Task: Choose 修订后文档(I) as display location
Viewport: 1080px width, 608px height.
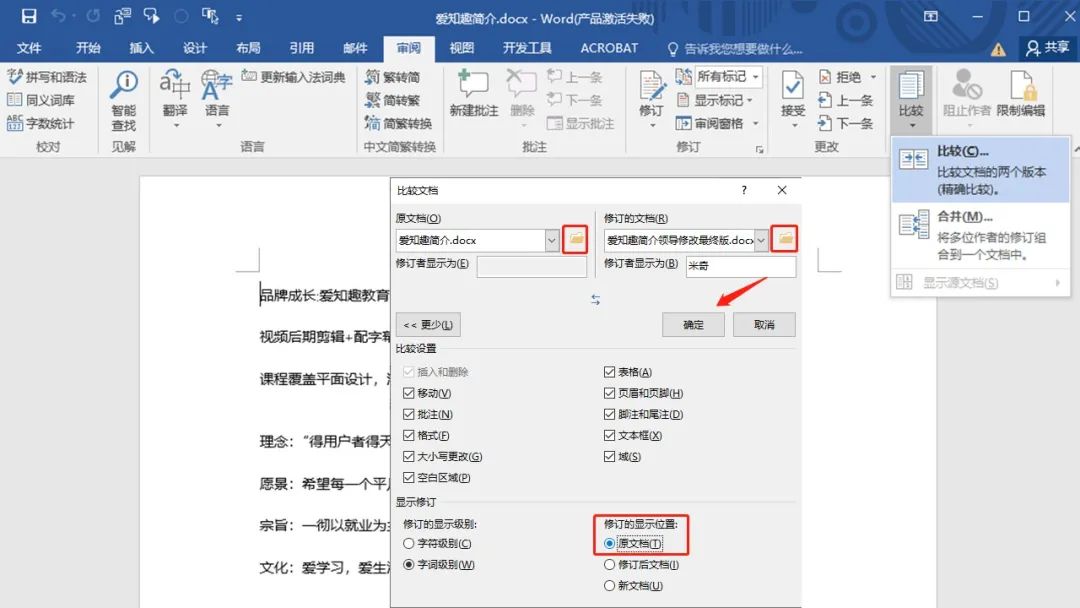Action: coord(609,565)
